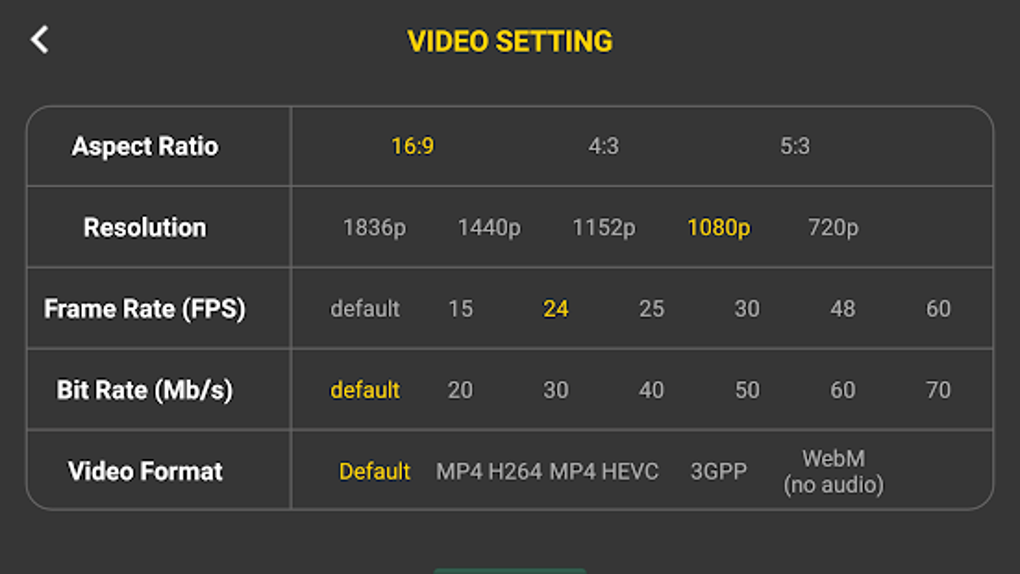
Task: Set frame rate to default
Action: [365, 308]
